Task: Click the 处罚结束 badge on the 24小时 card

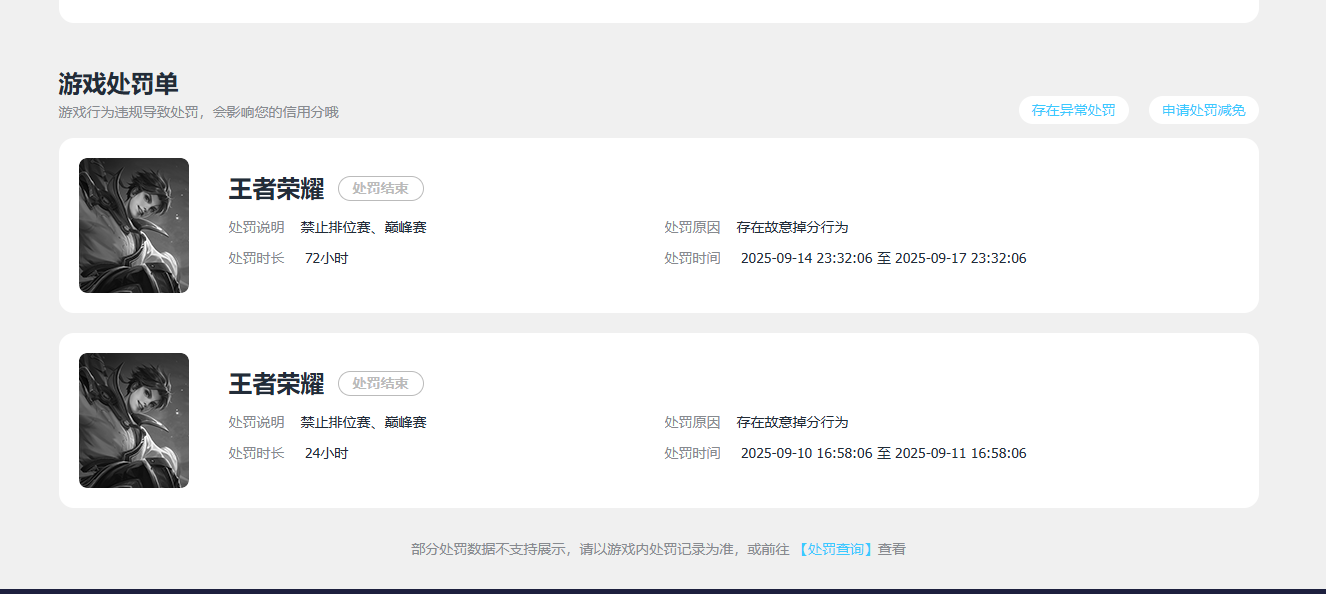Action: (381, 383)
